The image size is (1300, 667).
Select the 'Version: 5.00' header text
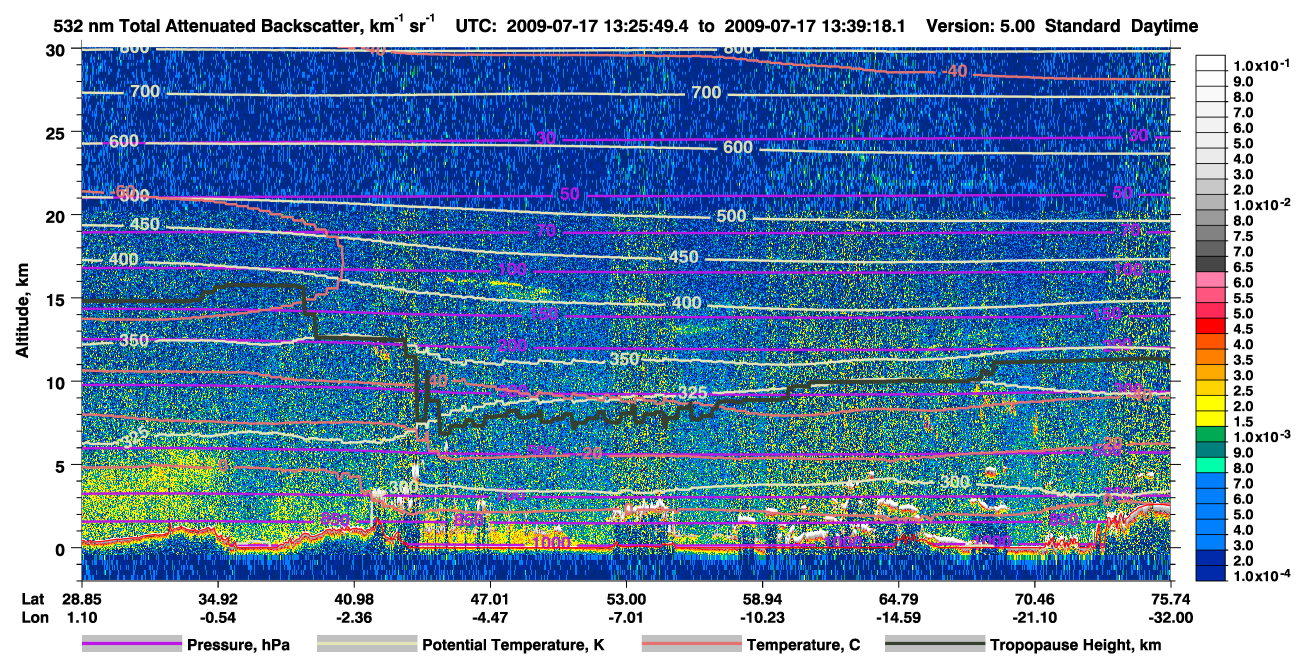click(981, 26)
